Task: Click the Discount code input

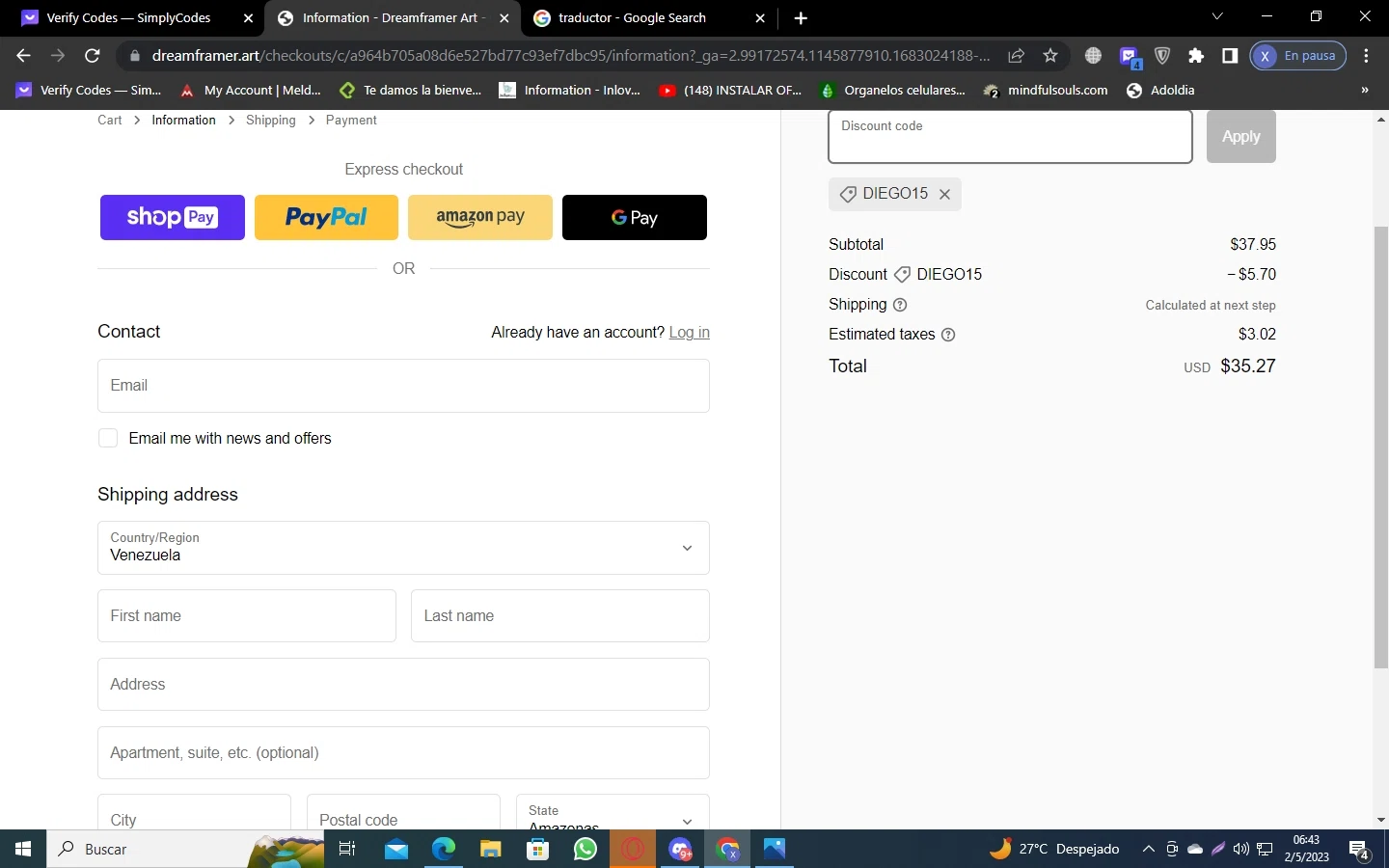Action: coord(1010,137)
